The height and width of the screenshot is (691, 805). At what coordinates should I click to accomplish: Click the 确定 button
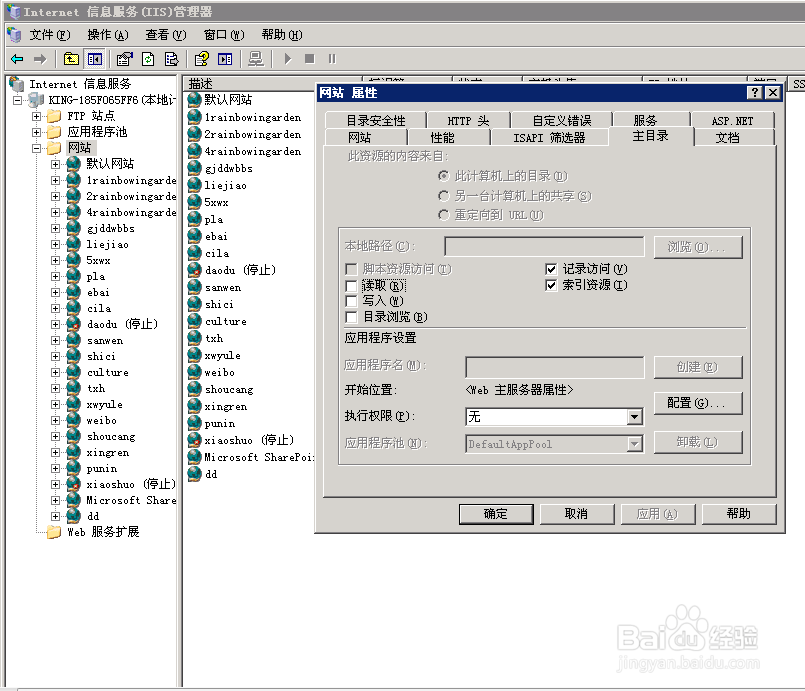coord(496,514)
